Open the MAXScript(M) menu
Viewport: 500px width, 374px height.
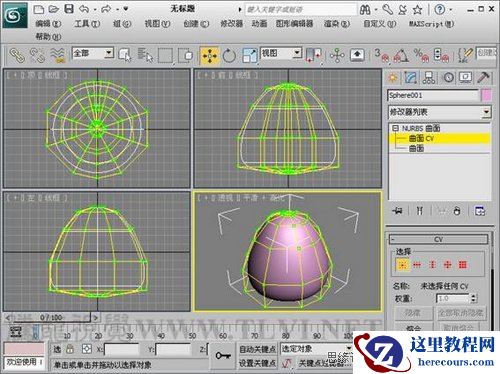(432, 24)
